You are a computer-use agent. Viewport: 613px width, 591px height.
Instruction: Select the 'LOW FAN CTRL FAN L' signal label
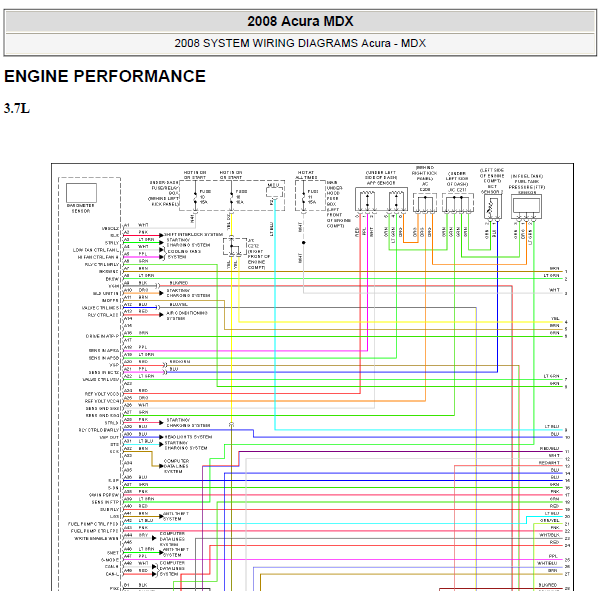click(x=96, y=250)
